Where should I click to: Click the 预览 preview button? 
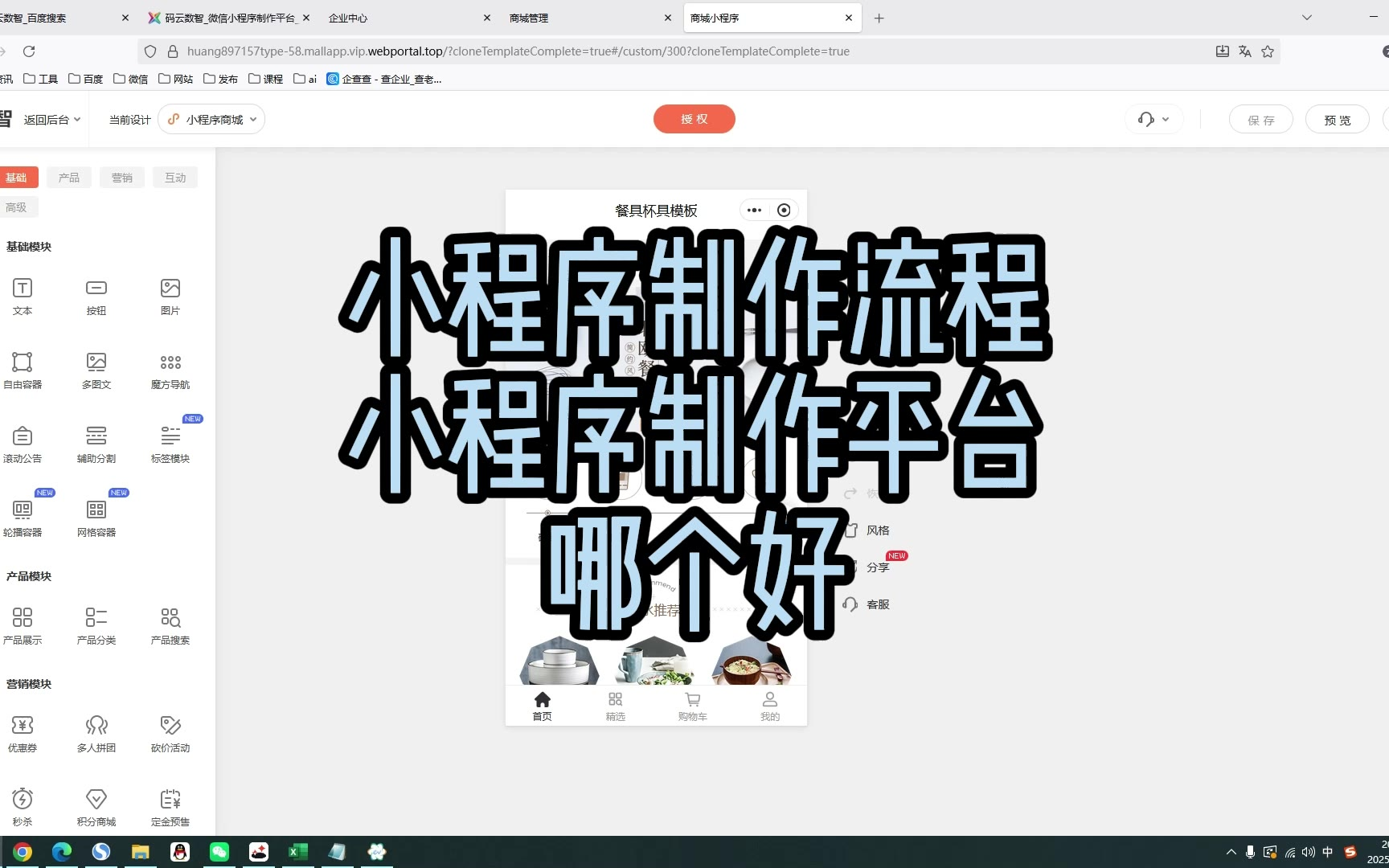click(x=1338, y=120)
